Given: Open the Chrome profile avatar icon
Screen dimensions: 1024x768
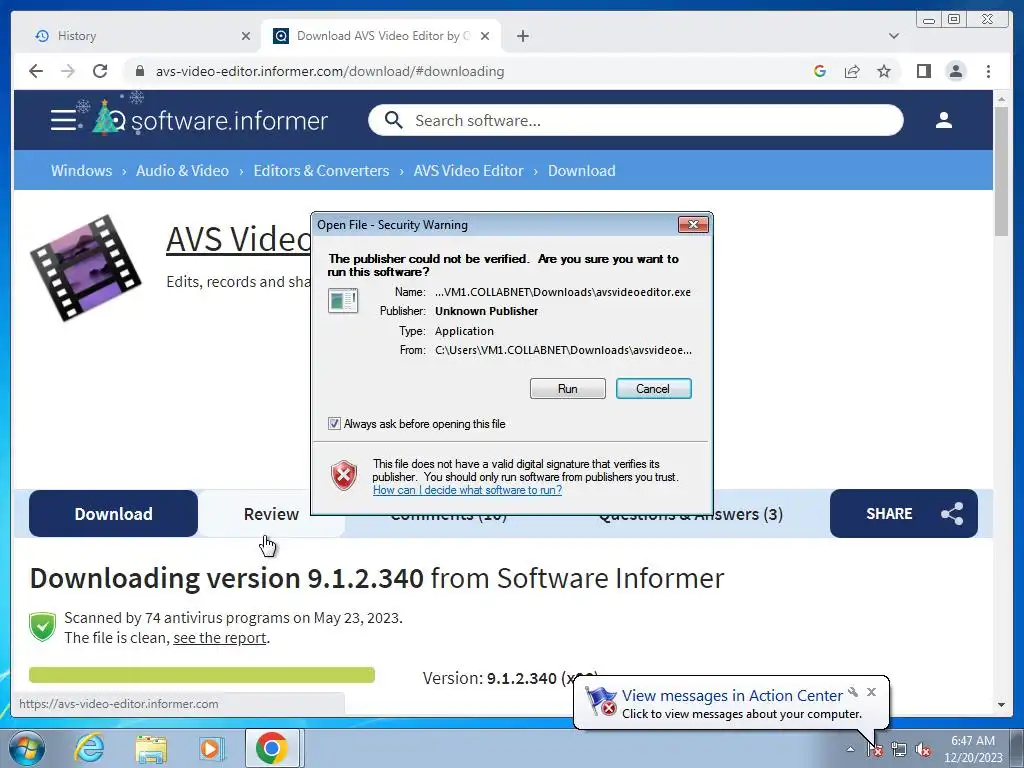Looking at the screenshot, I should pos(955,71).
